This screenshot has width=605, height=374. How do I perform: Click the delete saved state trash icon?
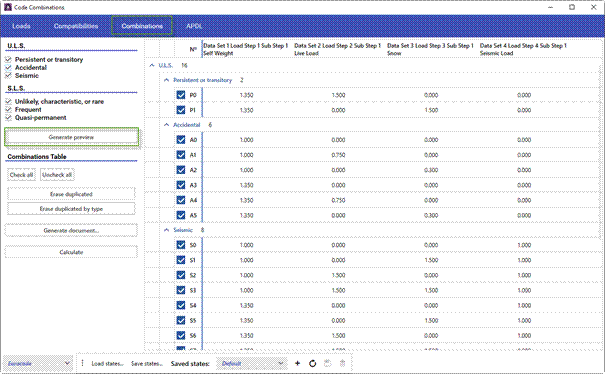(x=342, y=364)
